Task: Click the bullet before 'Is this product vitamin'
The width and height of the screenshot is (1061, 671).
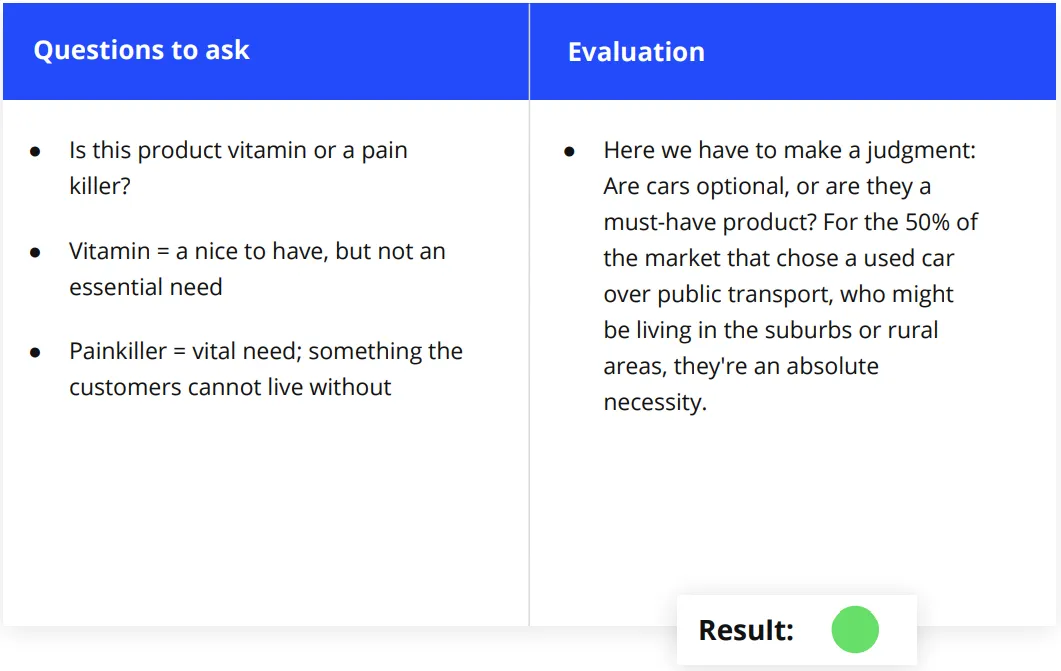Action: (x=35, y=152)
